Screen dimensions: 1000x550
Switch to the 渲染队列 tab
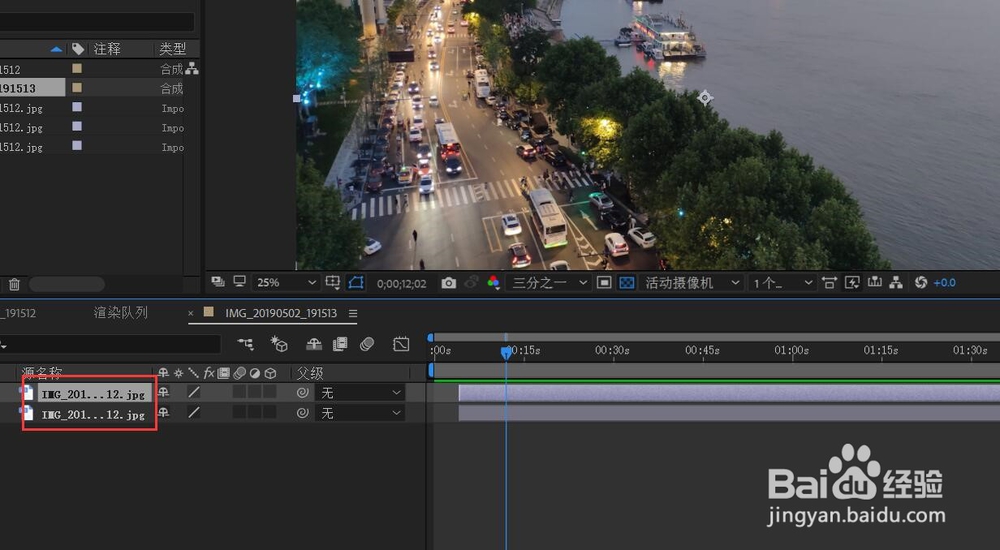coord(120,313)
